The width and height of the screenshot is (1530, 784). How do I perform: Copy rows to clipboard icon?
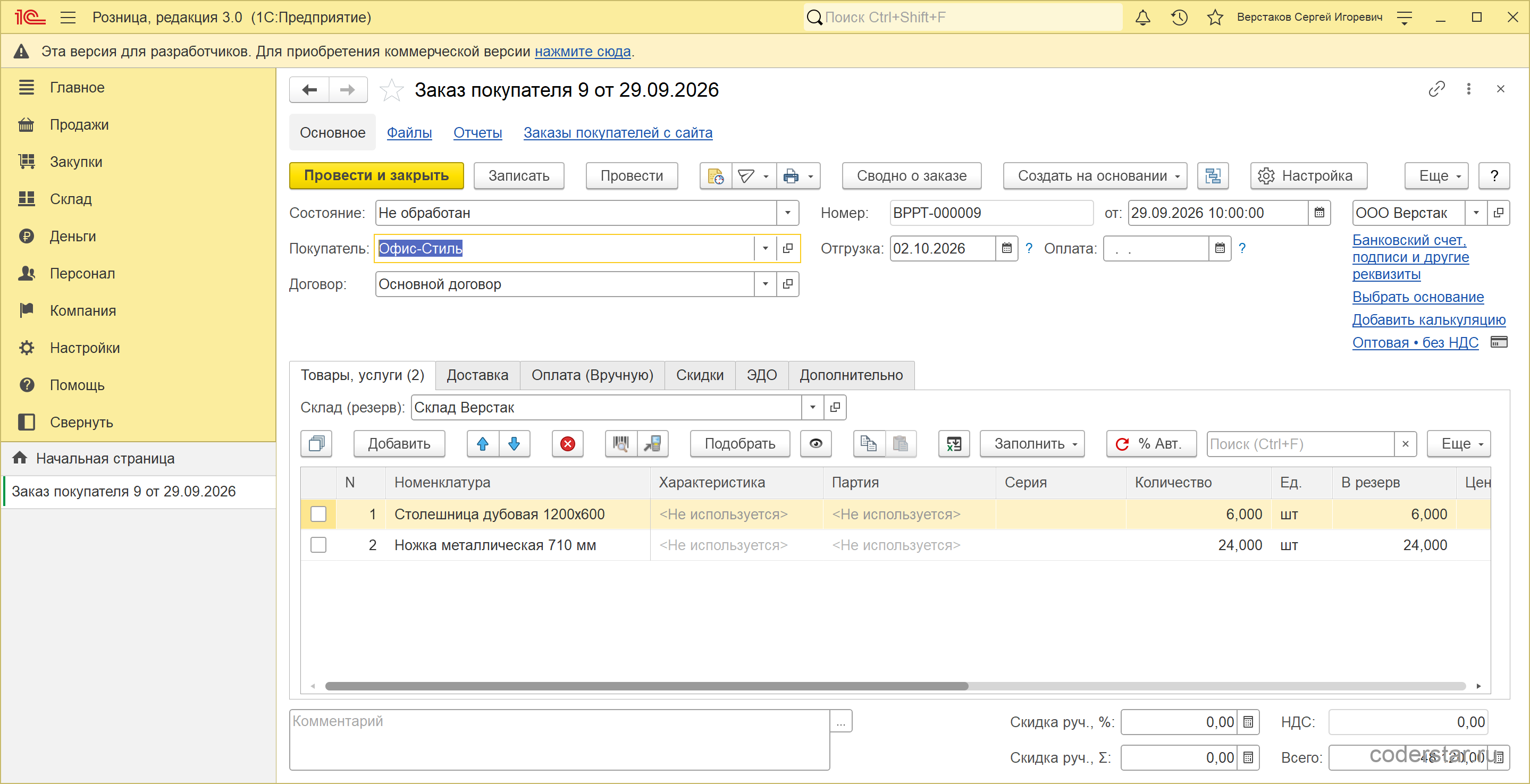pos(869,444)
